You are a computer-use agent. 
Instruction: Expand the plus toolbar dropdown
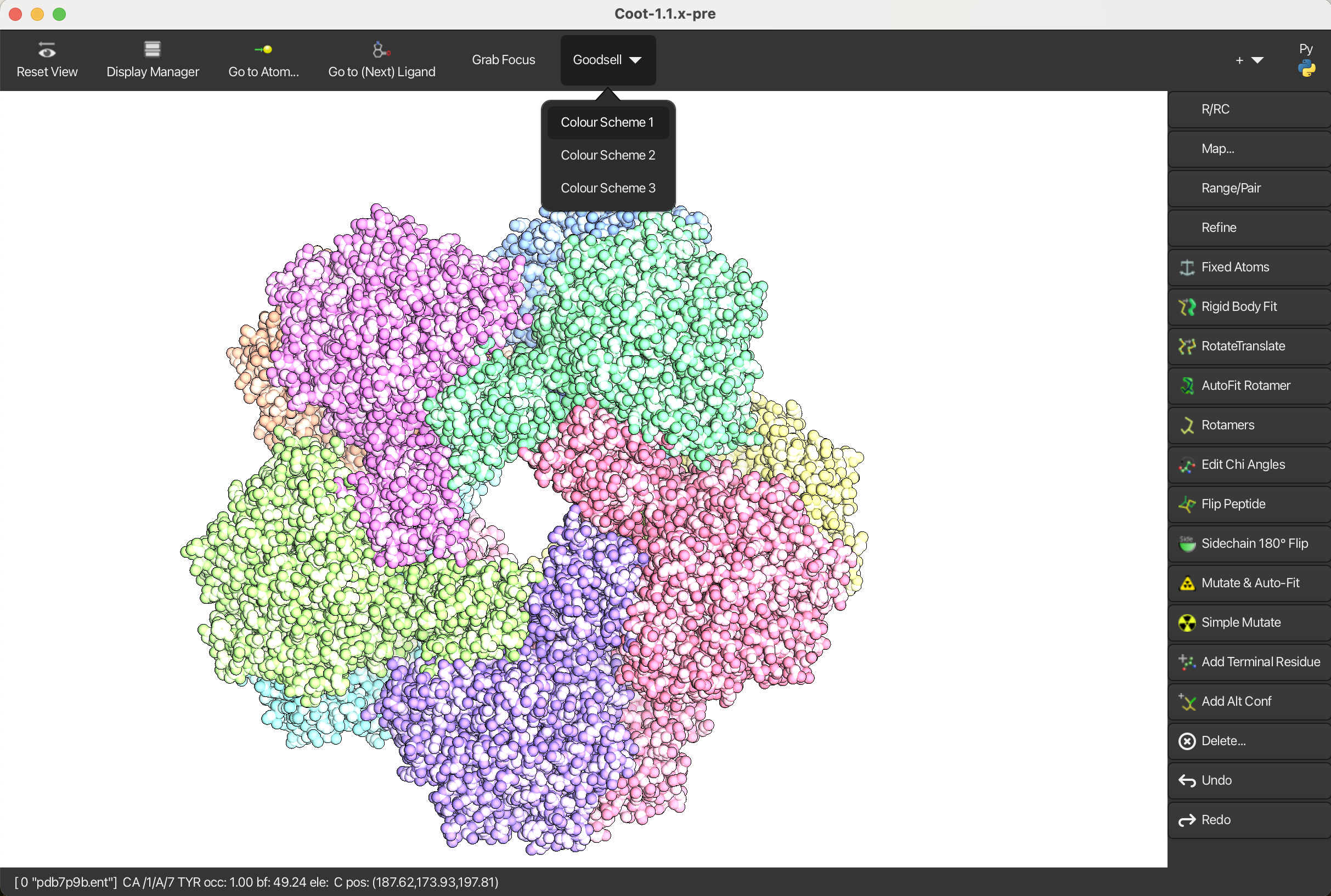1249,60
